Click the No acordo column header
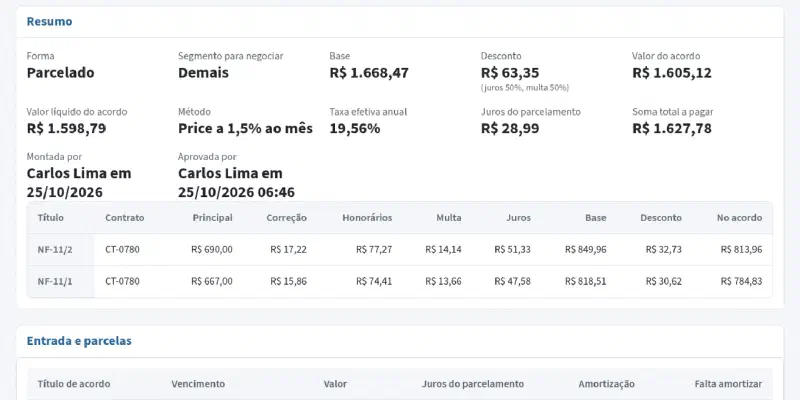Screen dimensions: 800x400 [x=739, y=218]
